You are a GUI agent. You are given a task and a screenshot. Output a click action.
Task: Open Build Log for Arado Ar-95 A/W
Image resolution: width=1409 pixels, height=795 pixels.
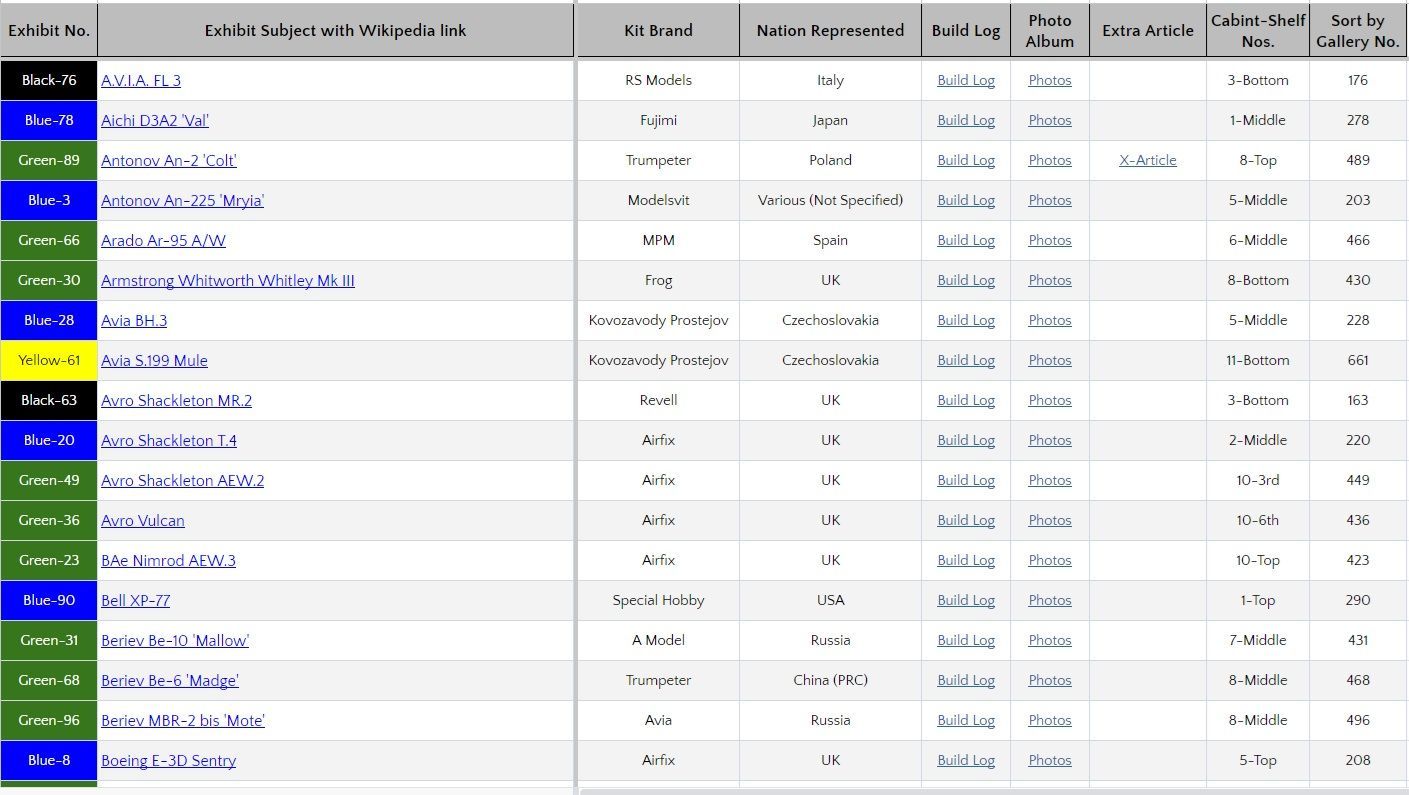(x=965, y=240)
